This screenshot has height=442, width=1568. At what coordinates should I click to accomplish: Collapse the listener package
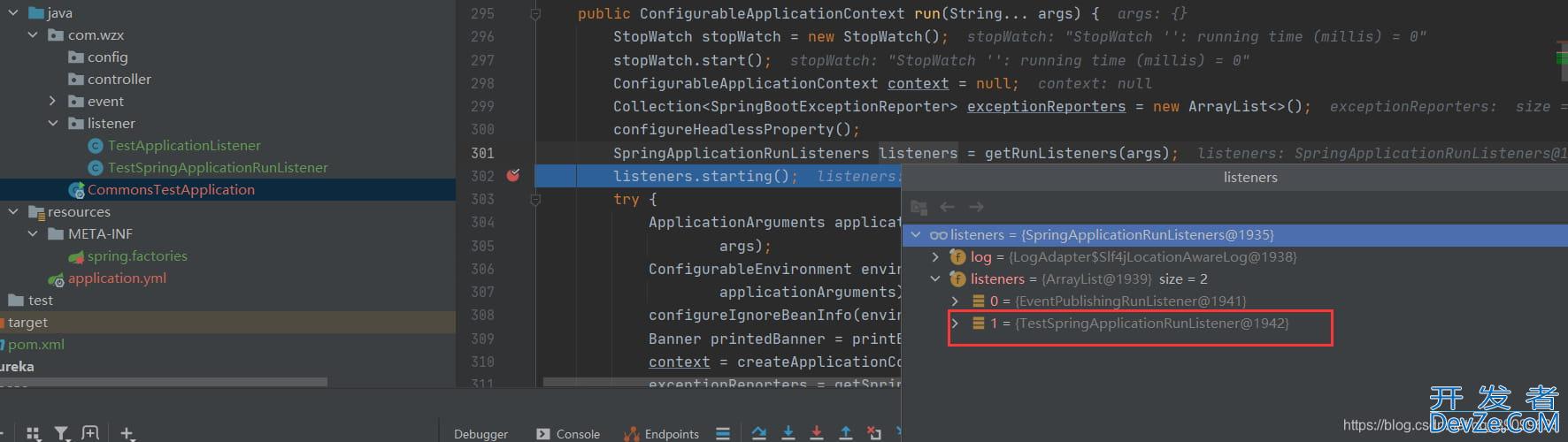[x=52, y=124]
